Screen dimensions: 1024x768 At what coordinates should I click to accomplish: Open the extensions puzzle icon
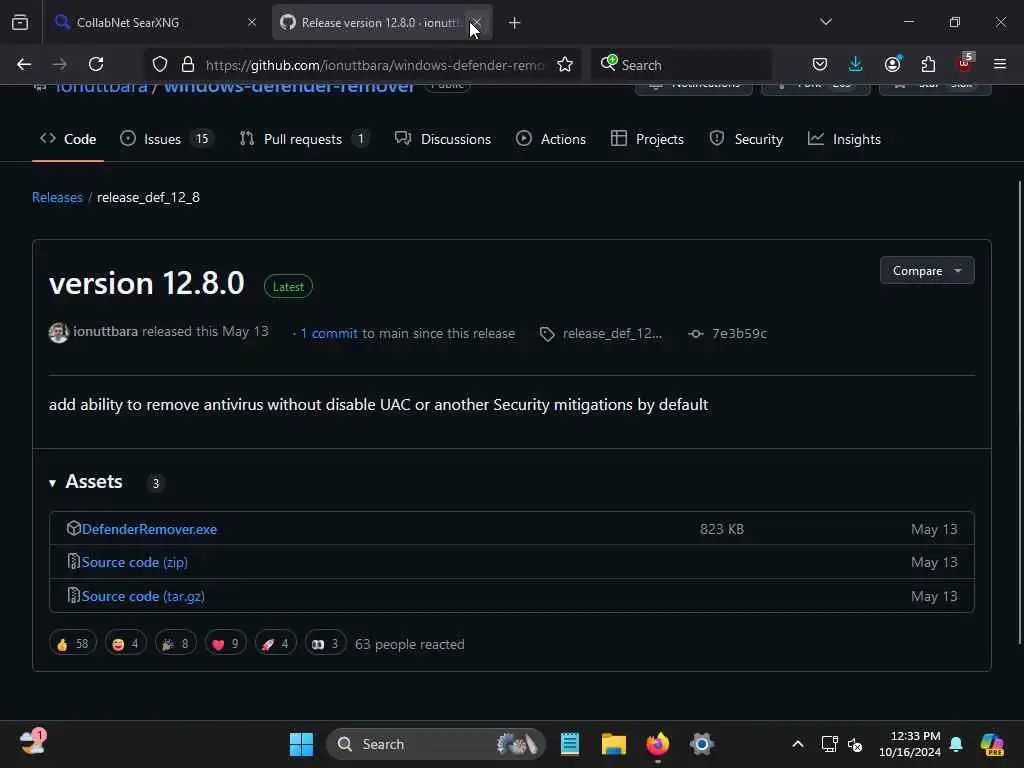928,65
